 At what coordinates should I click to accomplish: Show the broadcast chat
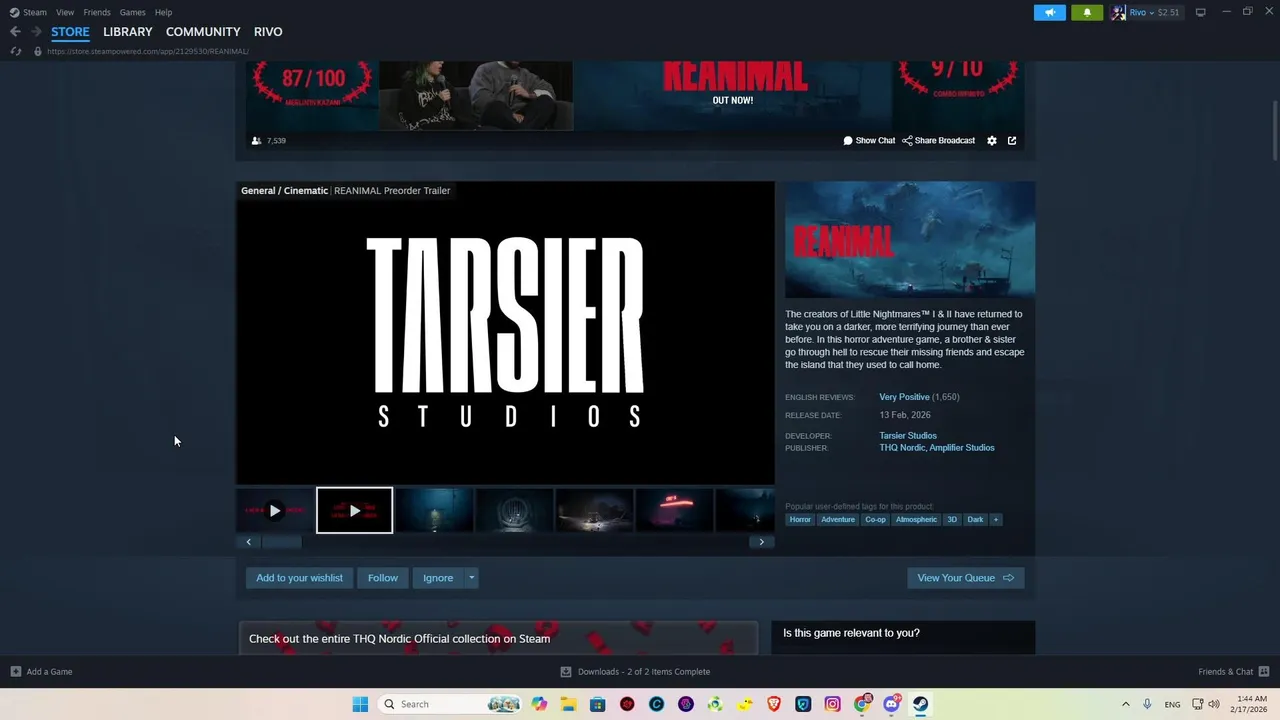(869, 141)
